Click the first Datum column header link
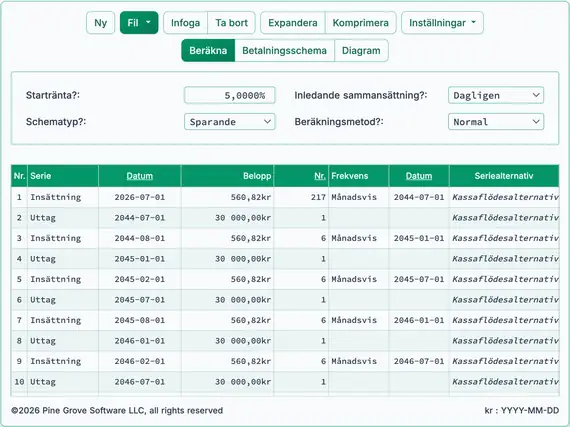 [x=140, y=176]
